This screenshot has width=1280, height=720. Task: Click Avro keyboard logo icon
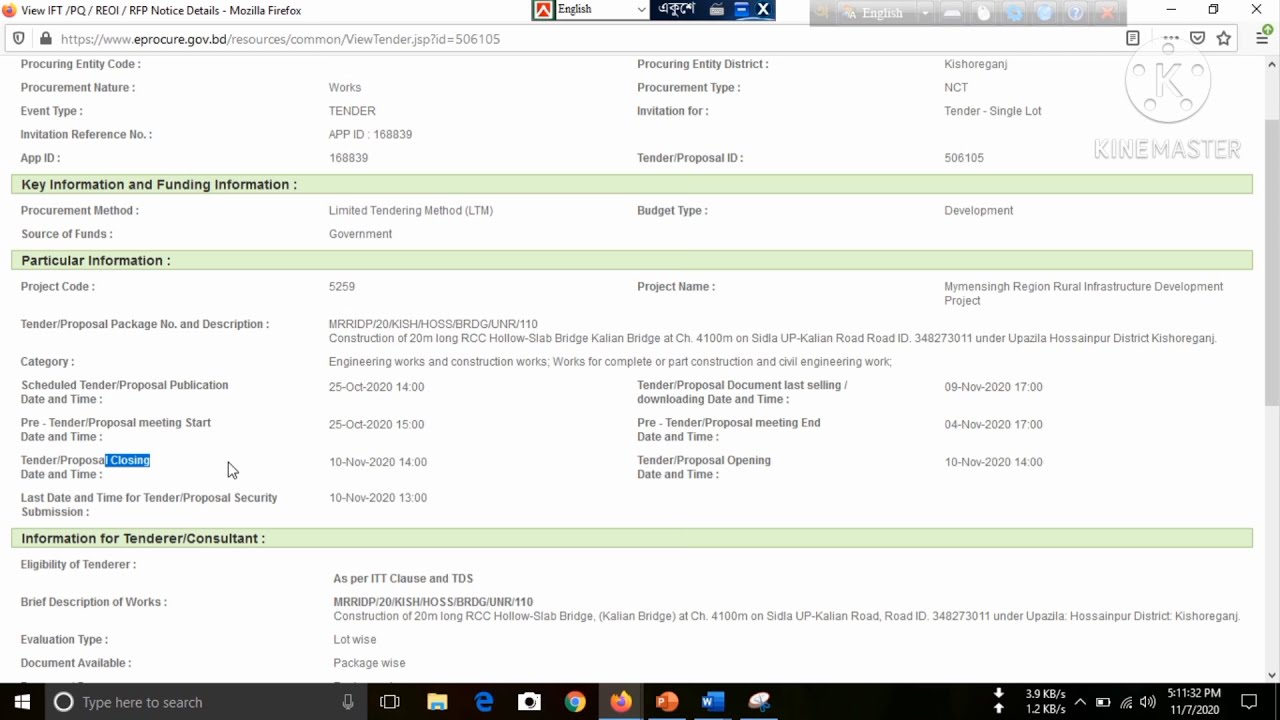coord(543,10)
